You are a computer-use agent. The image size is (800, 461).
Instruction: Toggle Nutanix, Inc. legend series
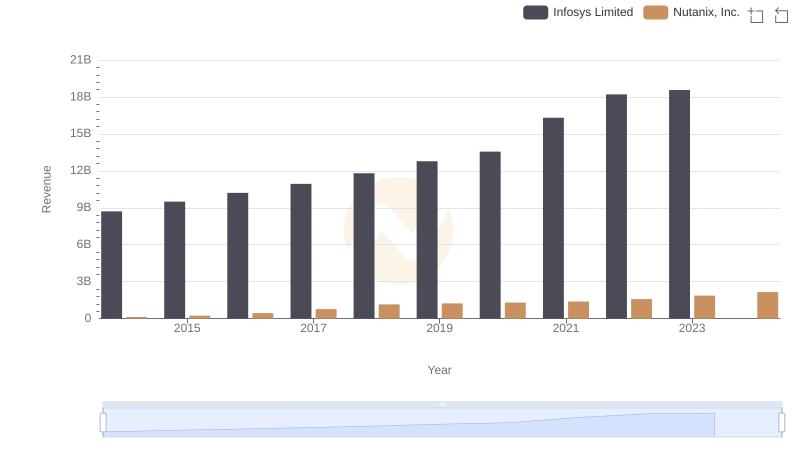point(691,12)
